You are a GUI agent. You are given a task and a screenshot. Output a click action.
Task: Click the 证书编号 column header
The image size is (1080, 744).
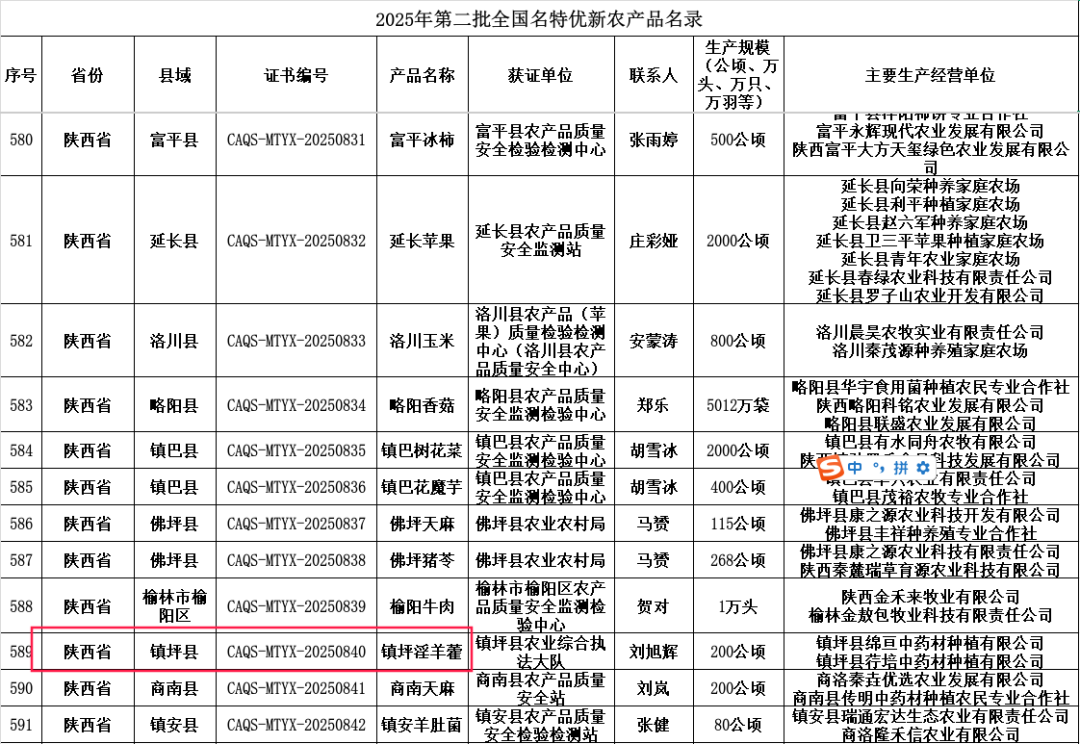click(296, 75)
